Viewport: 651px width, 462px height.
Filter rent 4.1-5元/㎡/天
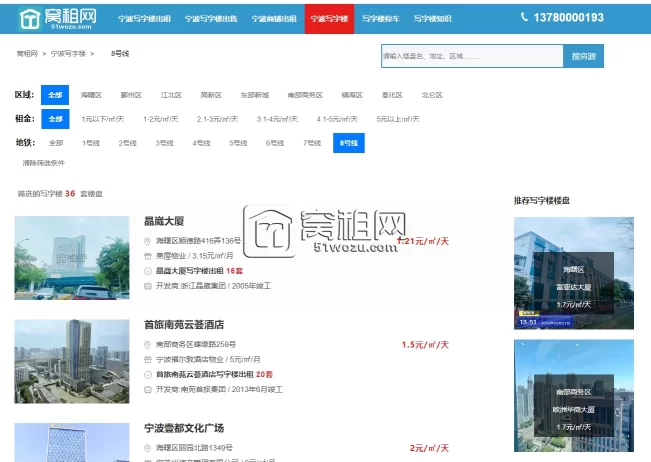pos(337,119)
